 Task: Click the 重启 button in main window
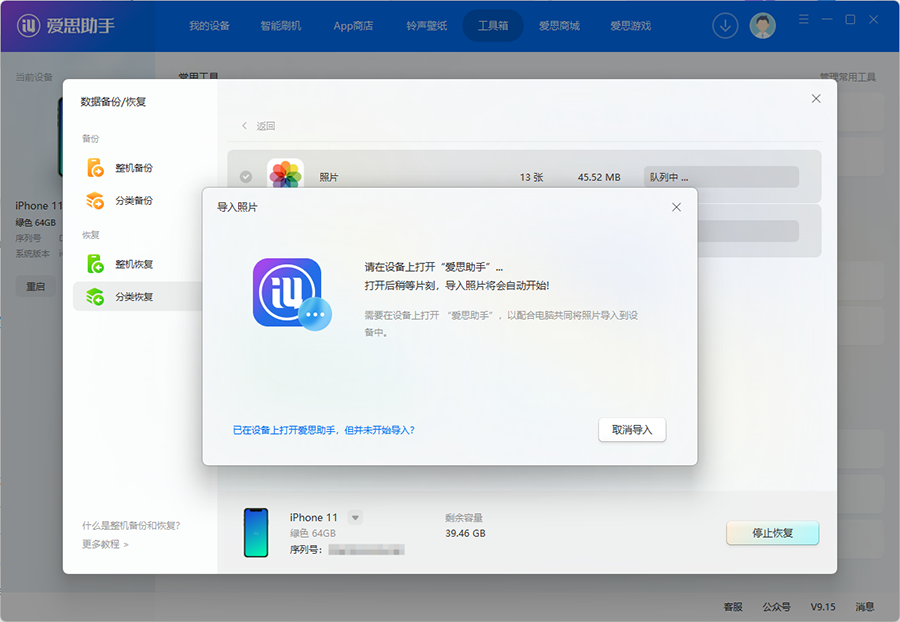tap(35, 286)
